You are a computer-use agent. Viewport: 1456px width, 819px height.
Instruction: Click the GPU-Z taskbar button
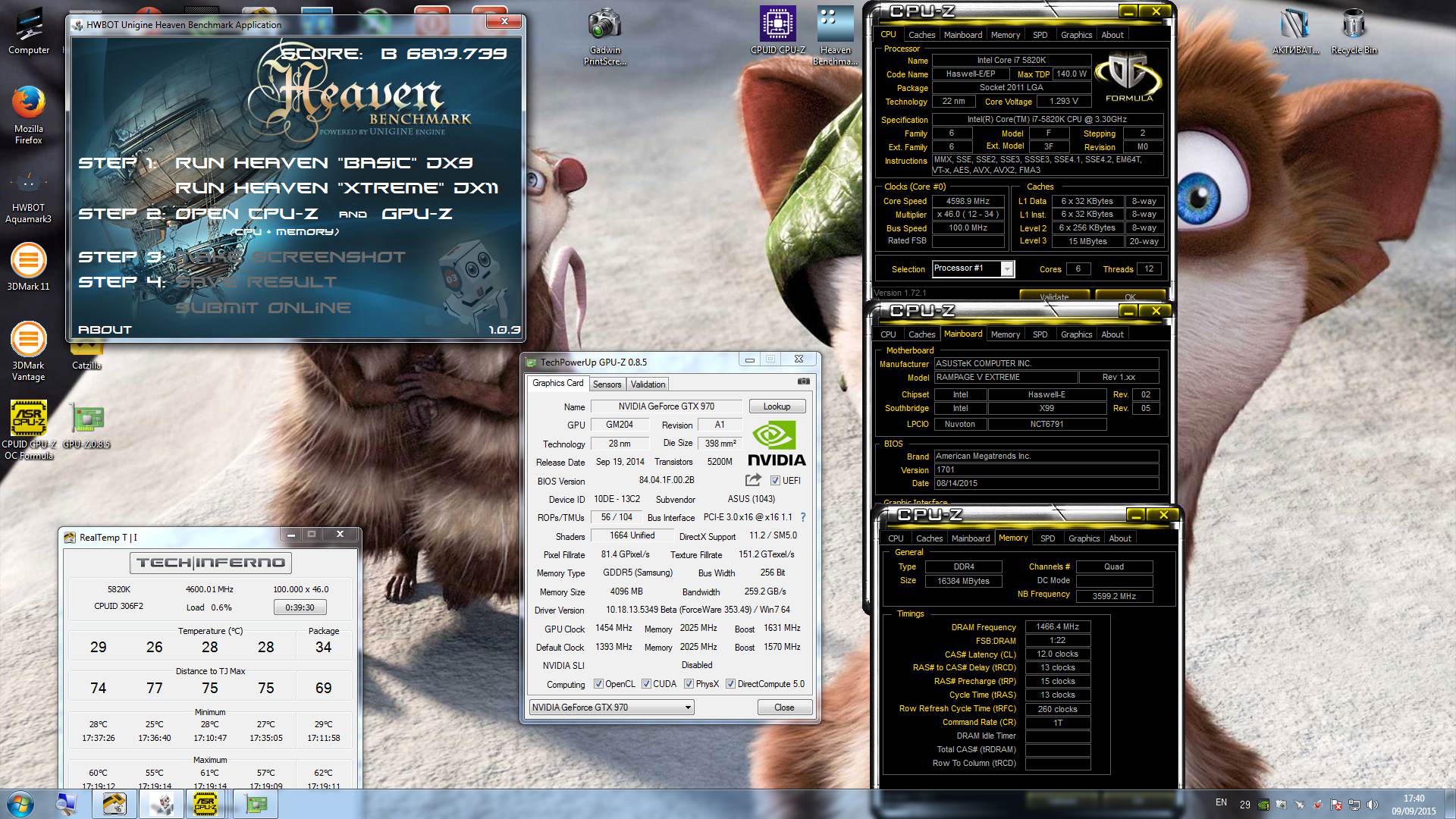pyautogui.click(x=256, y=804)
